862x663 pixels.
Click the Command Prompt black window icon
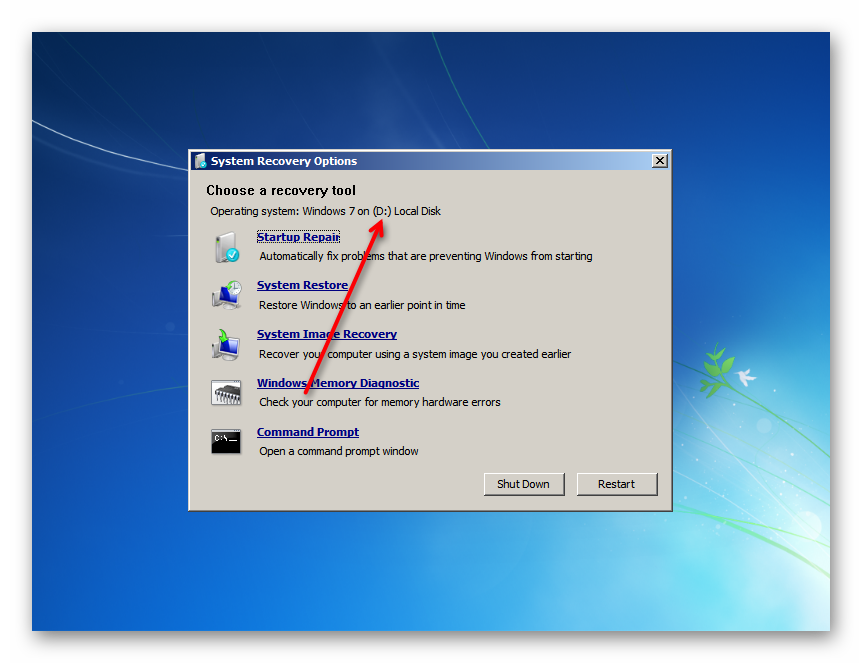[226, 441]
